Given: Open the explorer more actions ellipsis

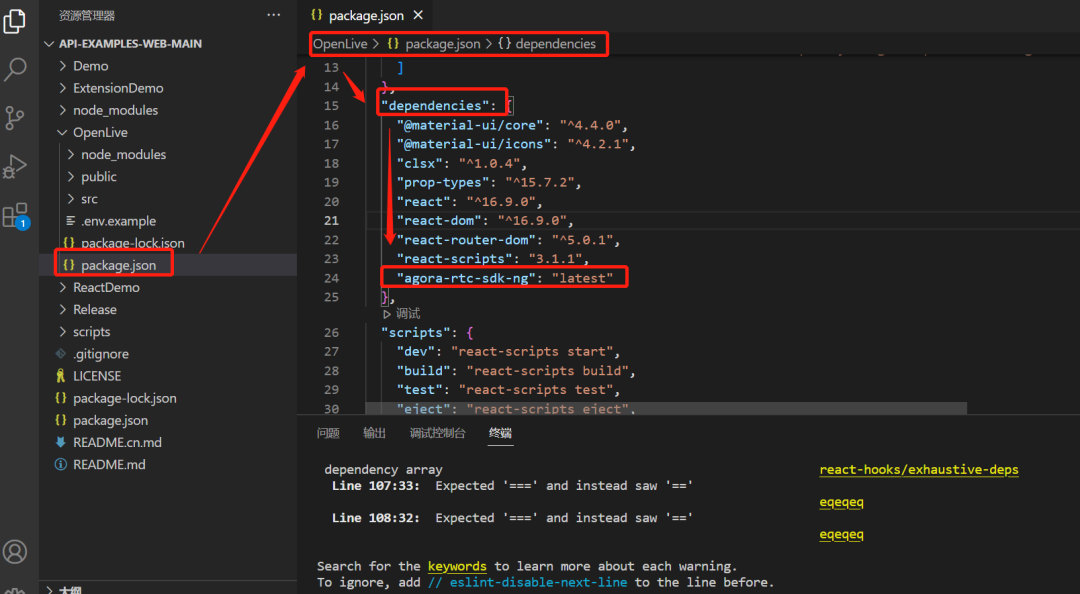Looking at the screenshot, I should (x=273, y=15).
